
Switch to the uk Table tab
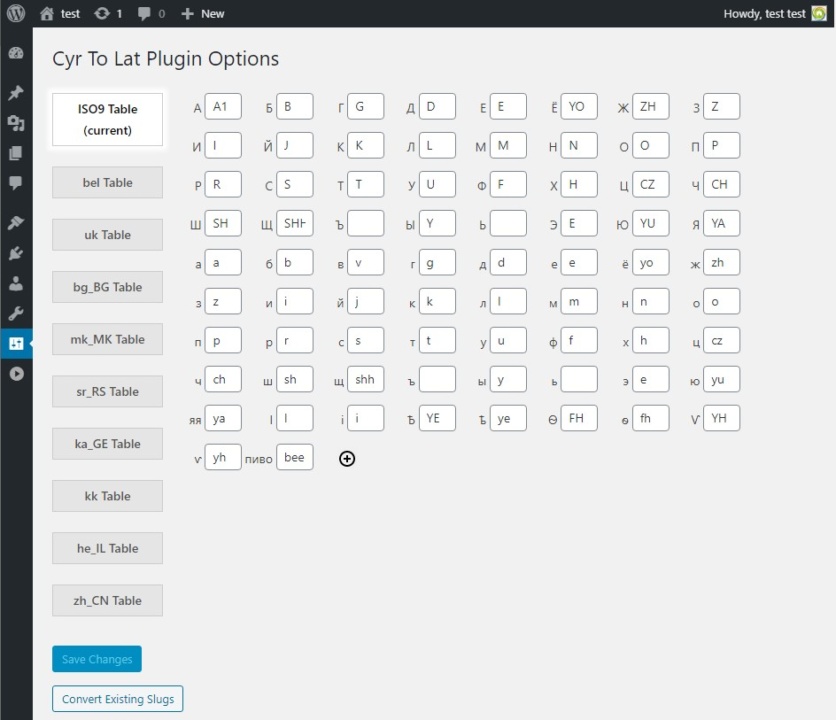[x=107, y=235]
